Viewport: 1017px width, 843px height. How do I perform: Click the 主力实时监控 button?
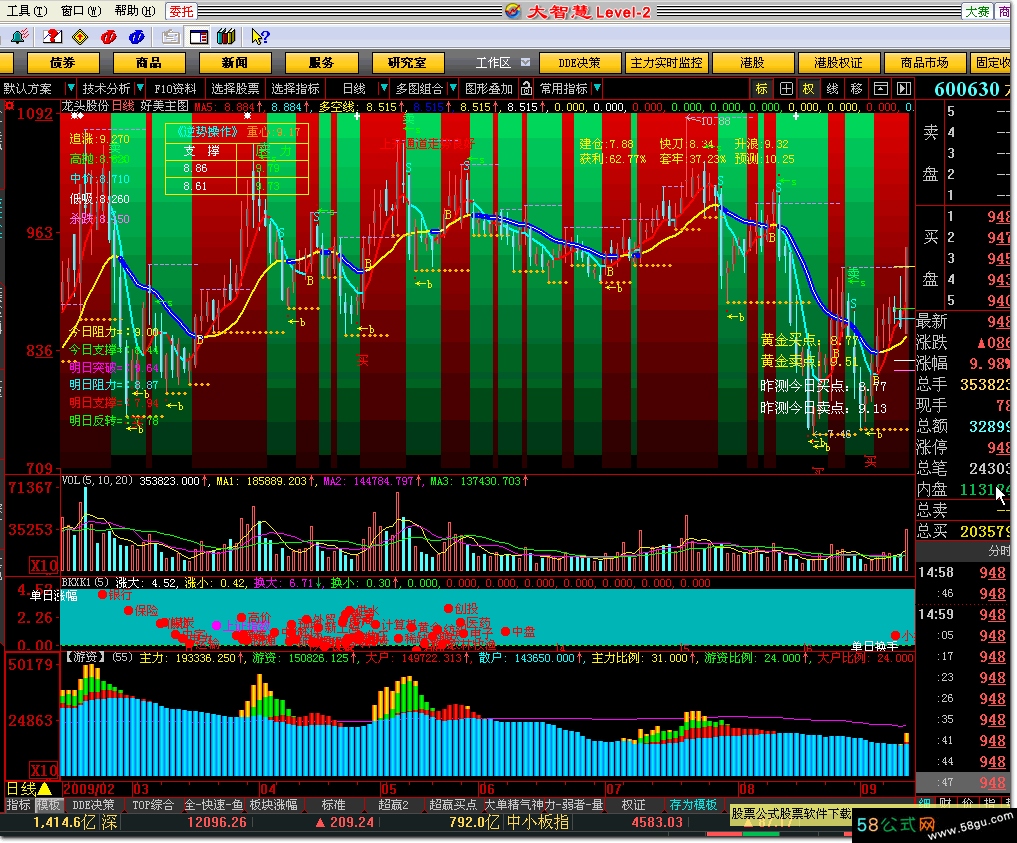click(666, 63)
